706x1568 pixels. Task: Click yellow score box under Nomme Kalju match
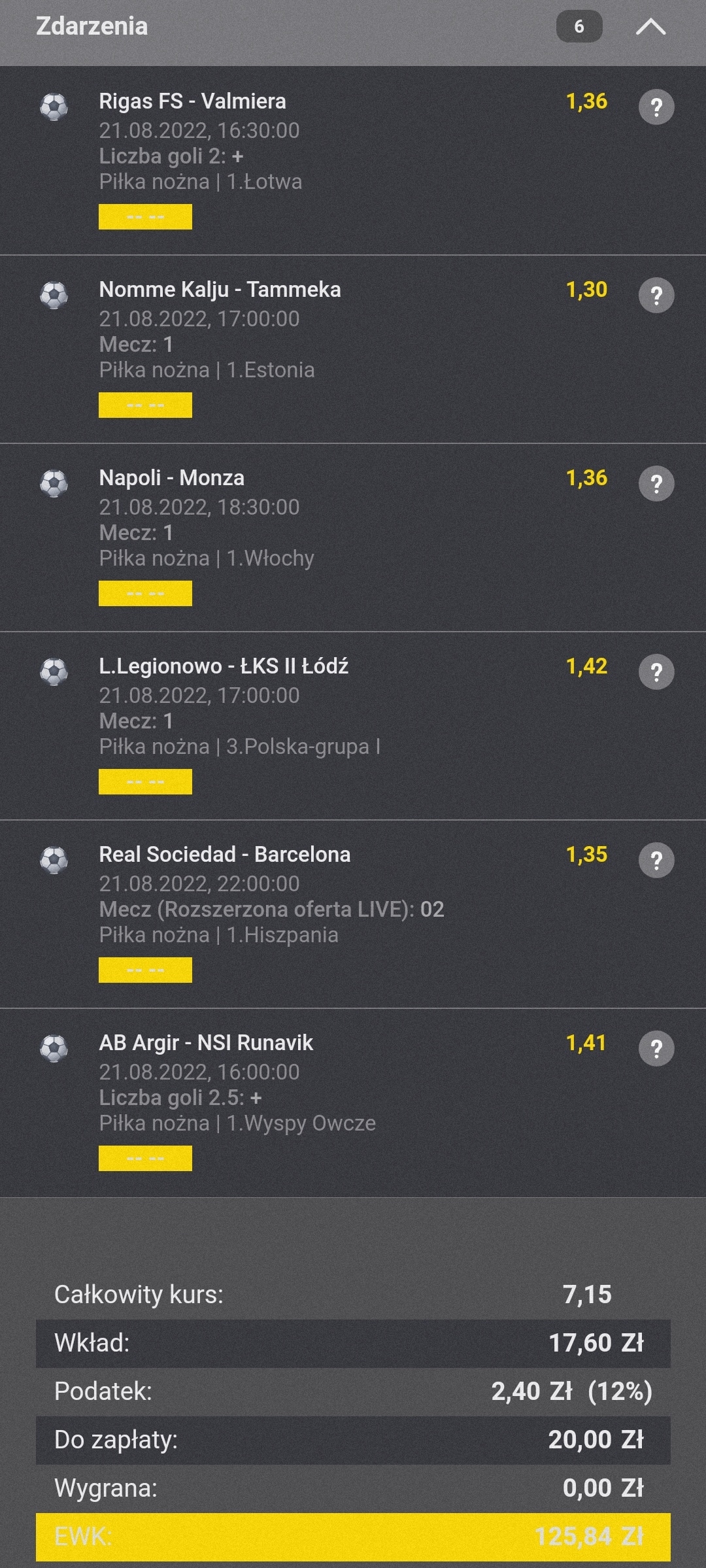(145, 405)
